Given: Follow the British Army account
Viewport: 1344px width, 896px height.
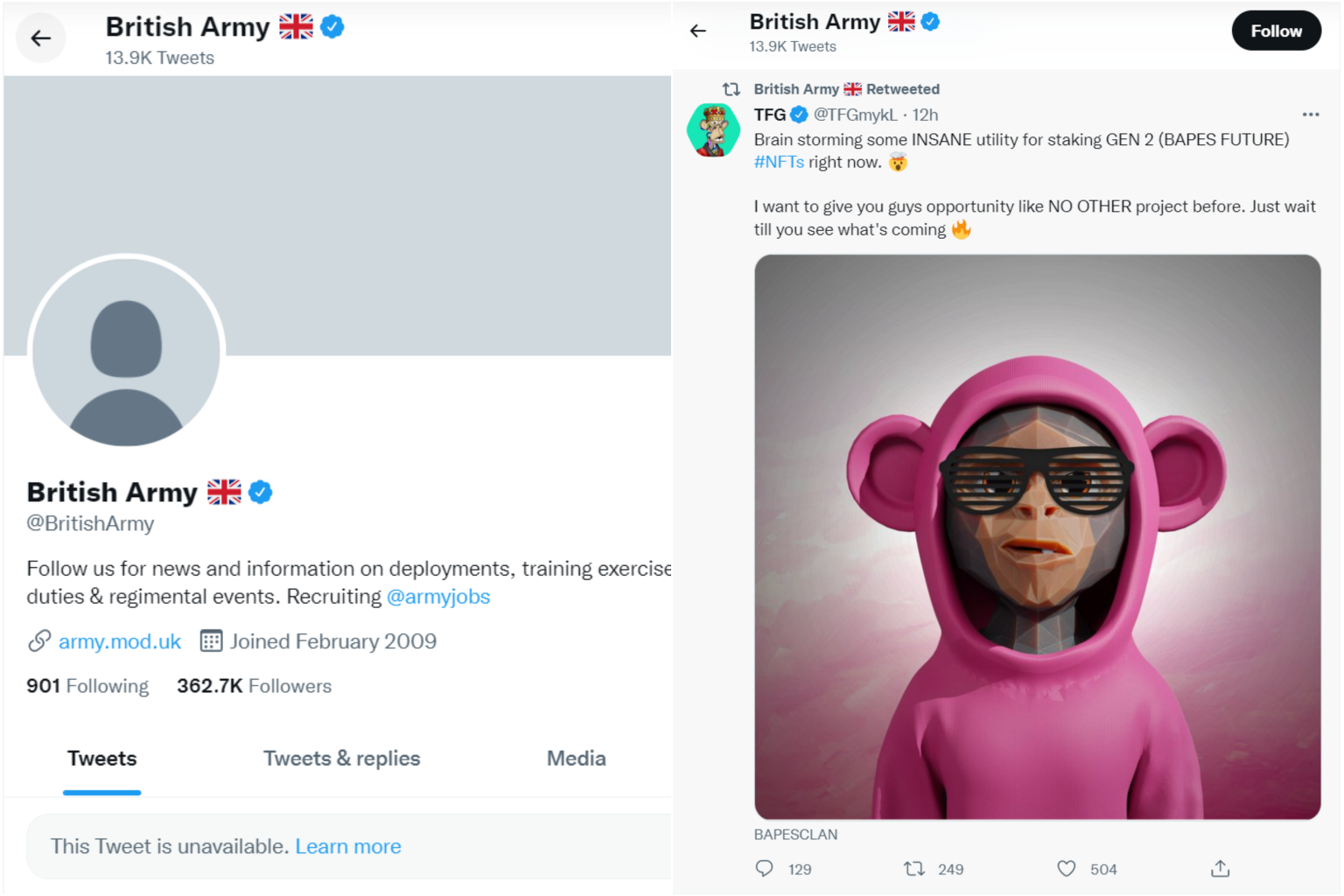Looking at the screenshot, I should click(1276, 31).
